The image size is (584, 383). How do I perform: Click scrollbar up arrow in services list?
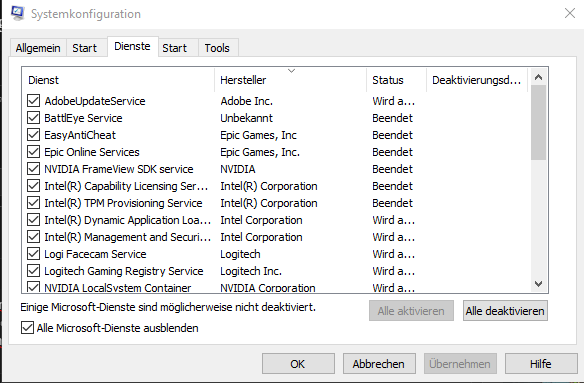(x=538, y=77)
